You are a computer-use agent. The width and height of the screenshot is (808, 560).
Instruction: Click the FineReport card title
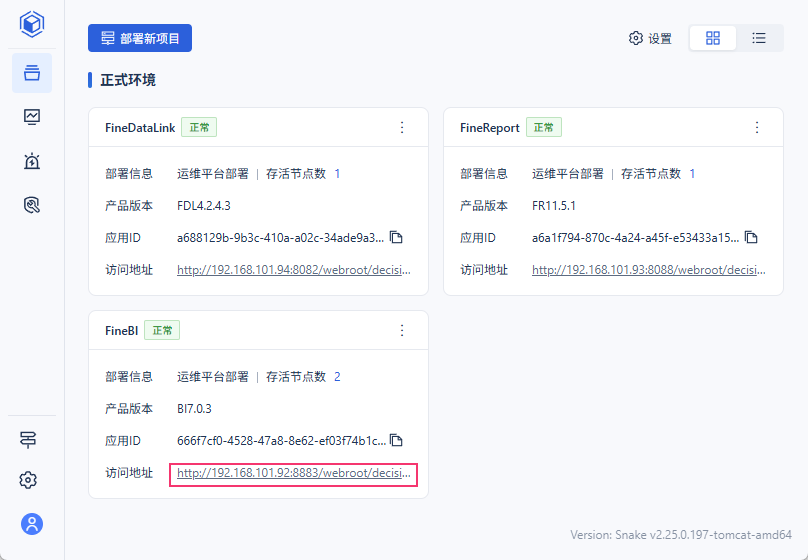point(490,128)
